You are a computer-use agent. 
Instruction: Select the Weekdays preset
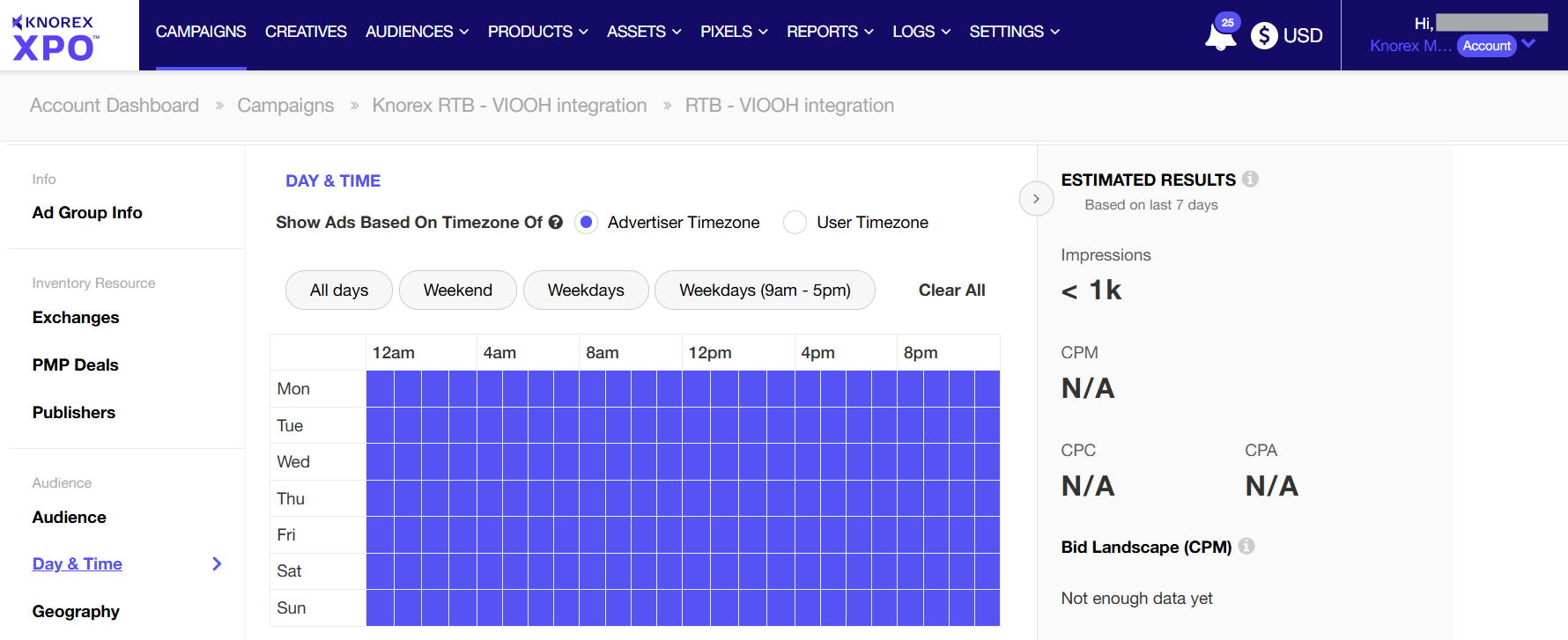coord(586,290)
